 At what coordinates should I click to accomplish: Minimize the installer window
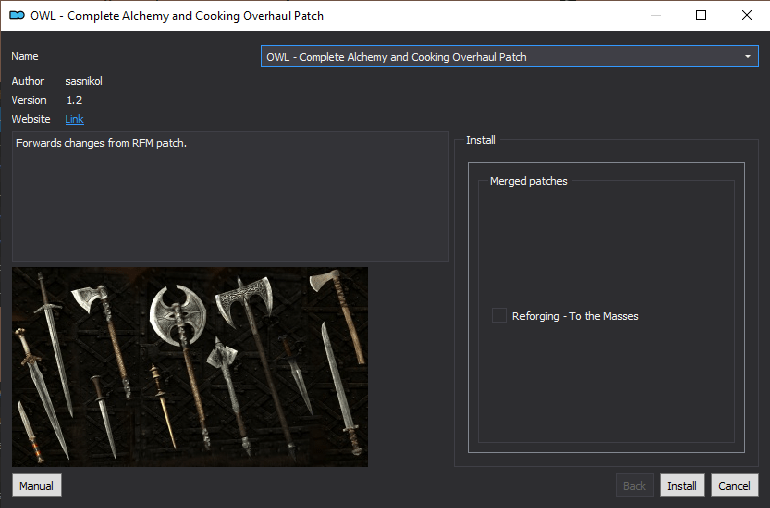pos(656,15)
